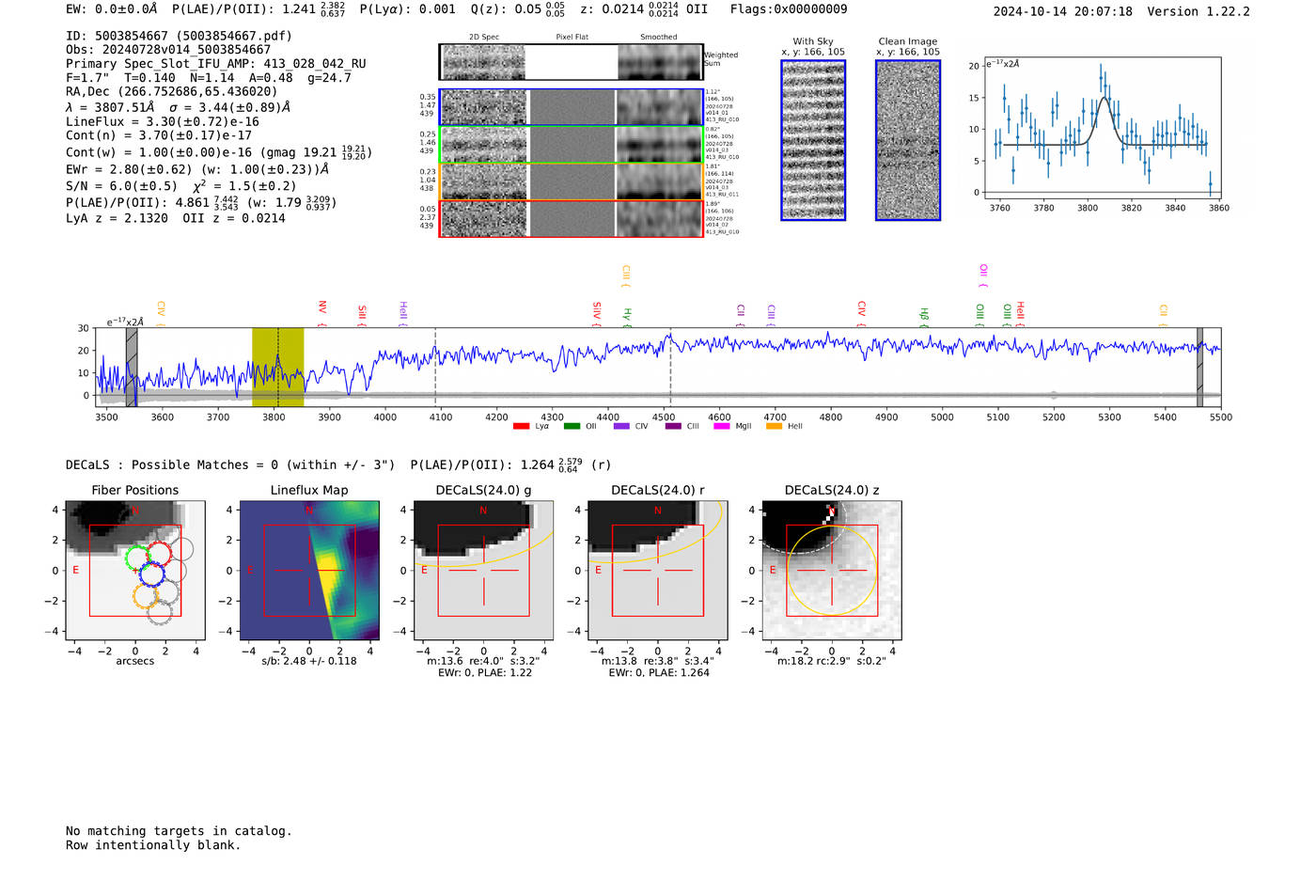Select the blue-bordered fiber spectrum row
Screen dimensions: 1316x896
tap(572, 107)
